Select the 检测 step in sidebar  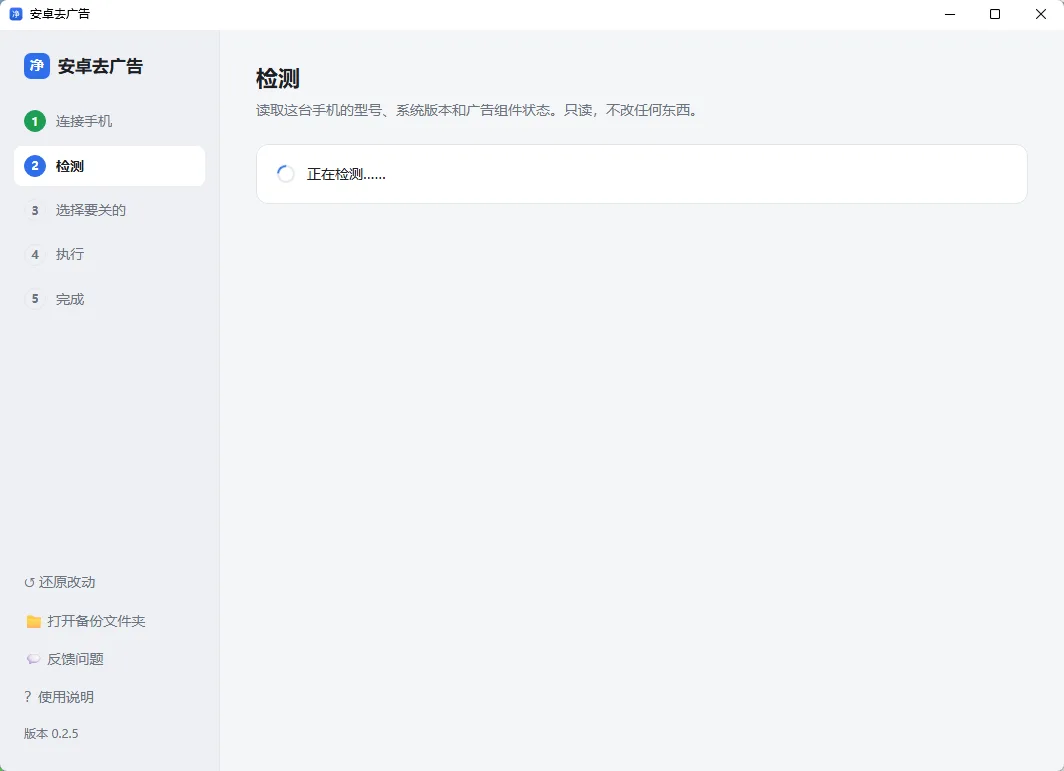coord(109,166)
